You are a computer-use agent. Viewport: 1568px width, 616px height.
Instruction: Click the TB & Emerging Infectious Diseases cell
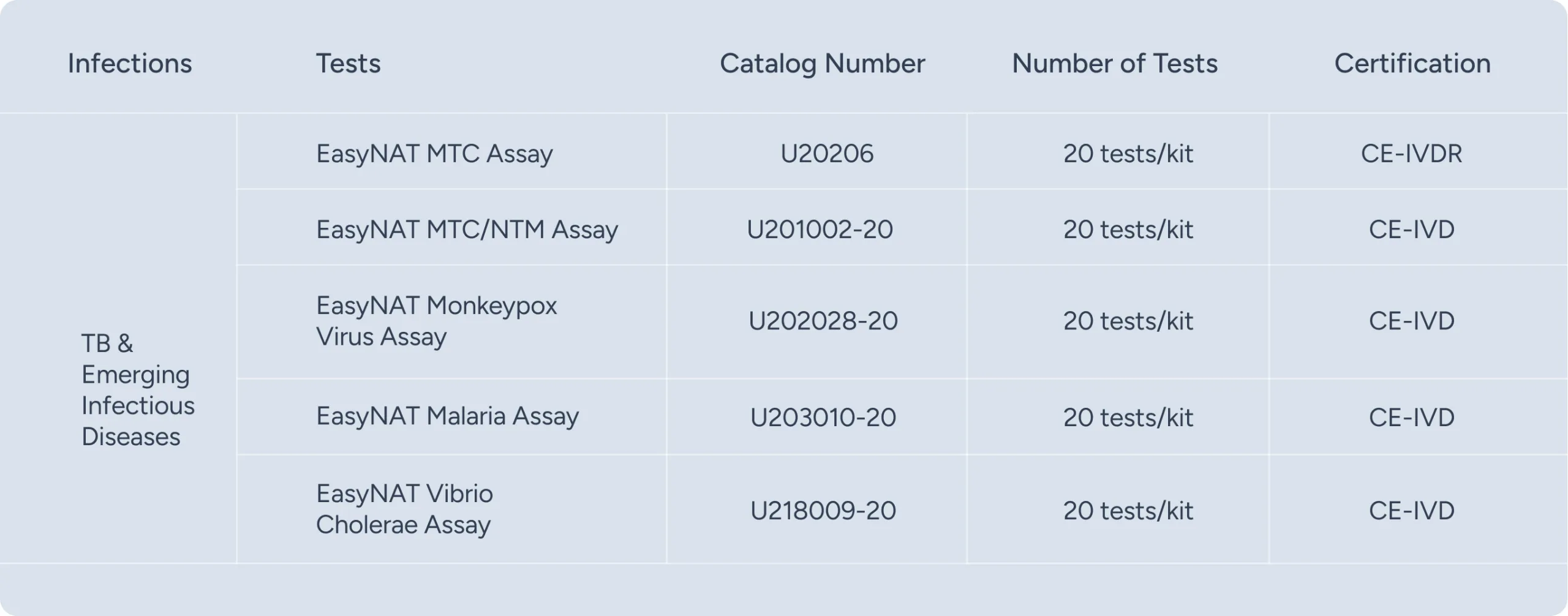(138, 390)
